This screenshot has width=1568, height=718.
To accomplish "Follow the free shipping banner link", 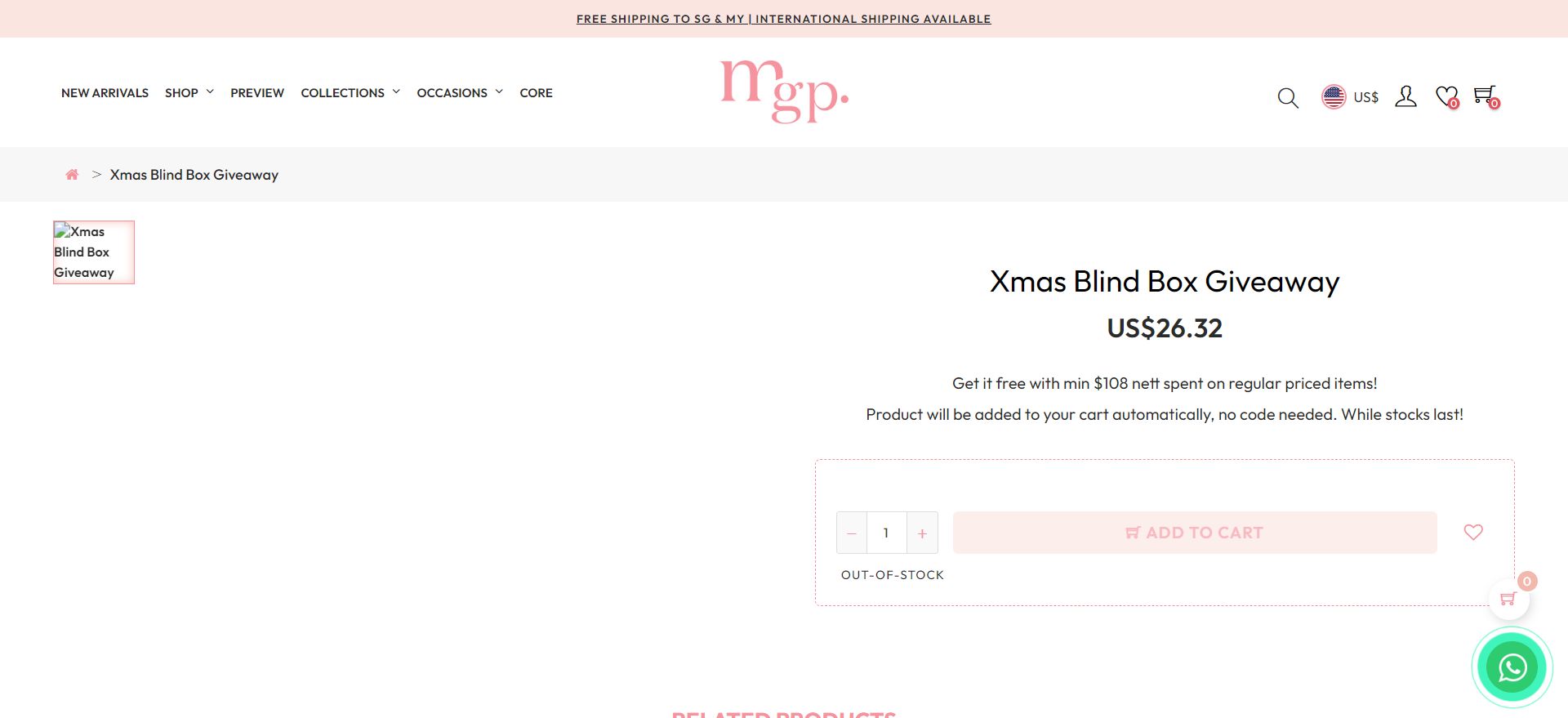I will [783, 19].
